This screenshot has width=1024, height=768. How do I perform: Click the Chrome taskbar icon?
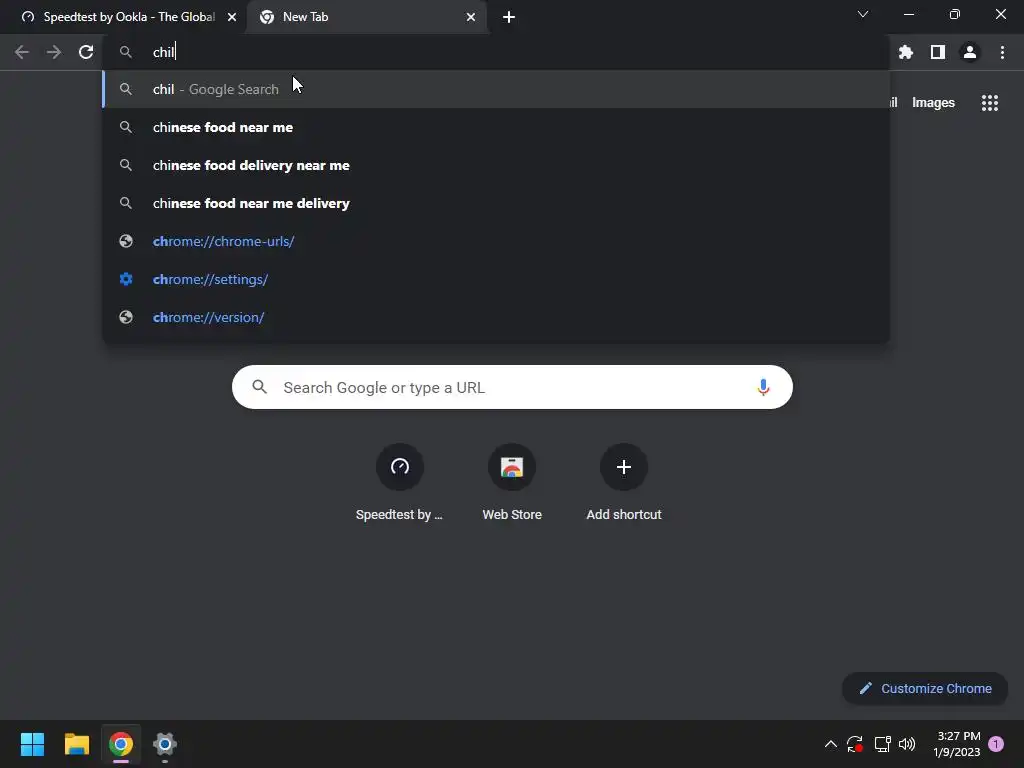[121, 744]
